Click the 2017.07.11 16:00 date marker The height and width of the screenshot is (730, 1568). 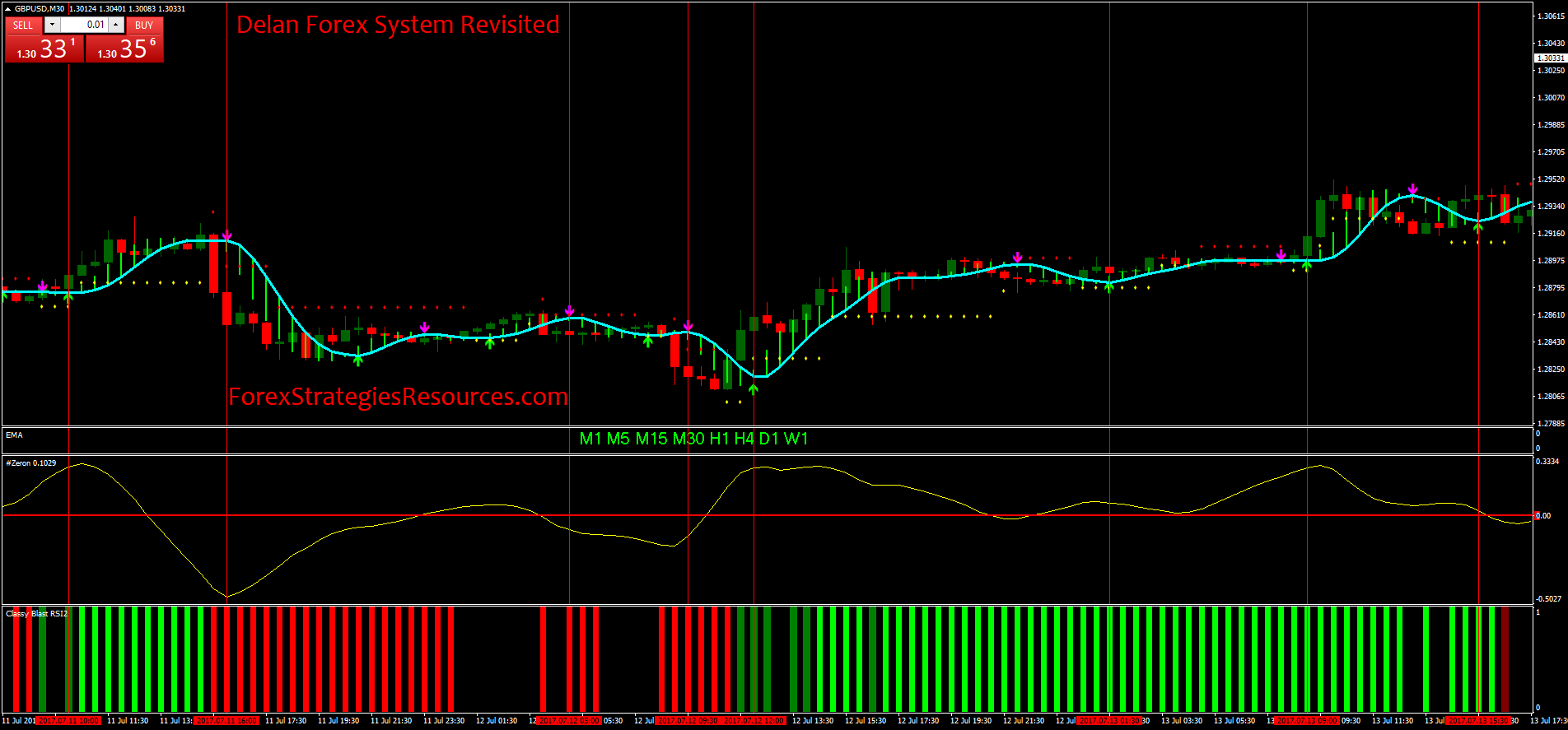coord(226,720)
